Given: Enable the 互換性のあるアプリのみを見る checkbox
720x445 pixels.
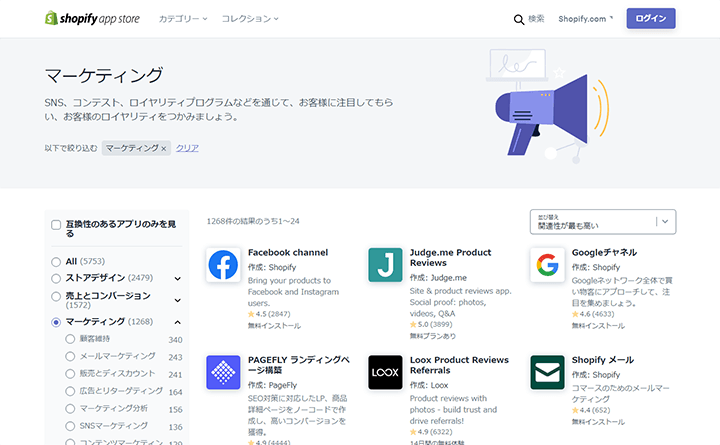Looking at the screenshot, I should pos(56,226).
